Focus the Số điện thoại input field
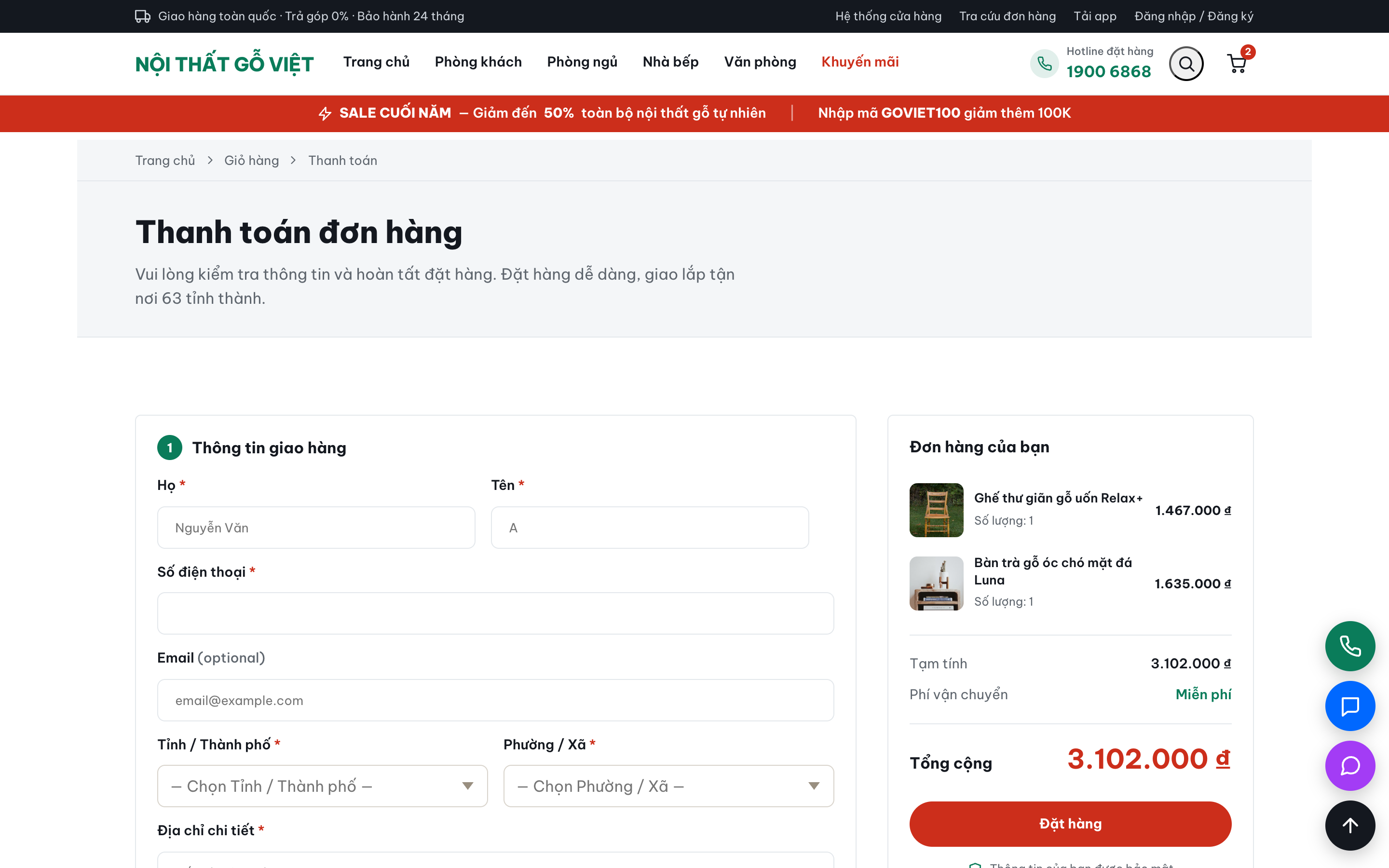The height and width of the screenshot is (868, 1389). point(495,613)
